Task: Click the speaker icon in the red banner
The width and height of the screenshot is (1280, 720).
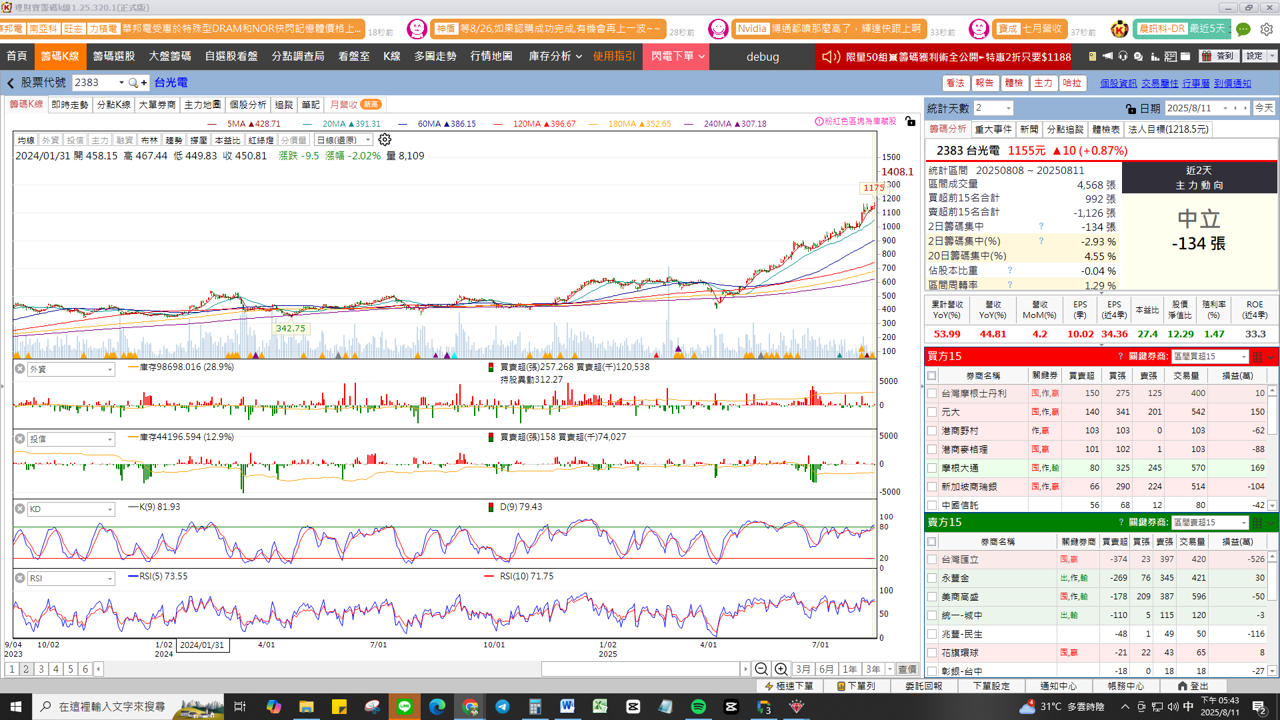Action: [x=830, y=57]
